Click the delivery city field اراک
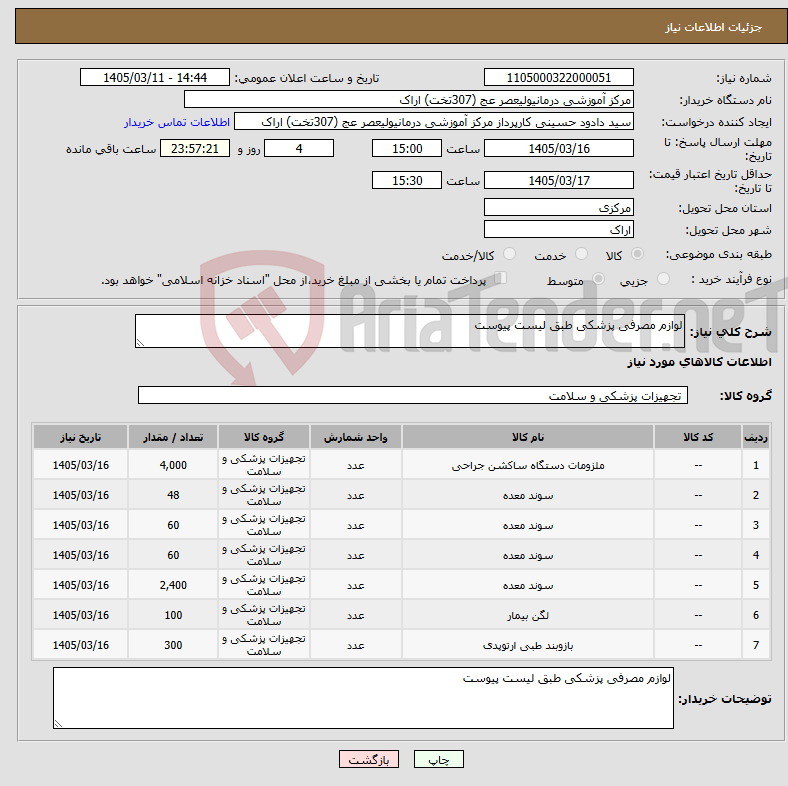Viewport: 788px width, 786px height. pos(558,229)
